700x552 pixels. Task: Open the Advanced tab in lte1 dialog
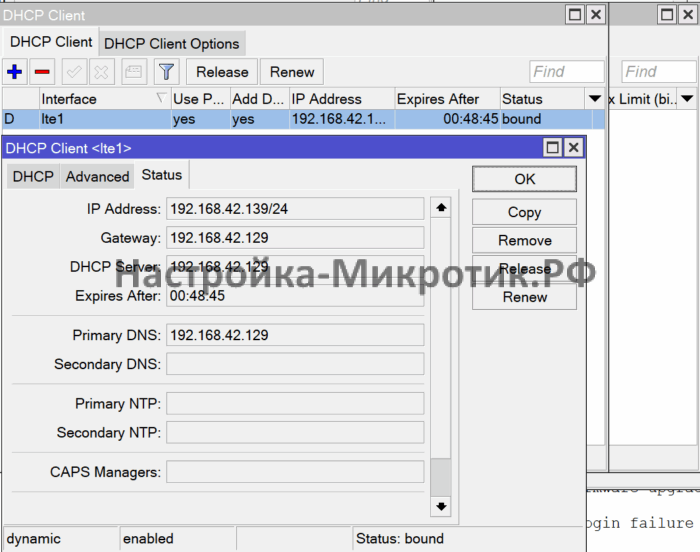97,176
